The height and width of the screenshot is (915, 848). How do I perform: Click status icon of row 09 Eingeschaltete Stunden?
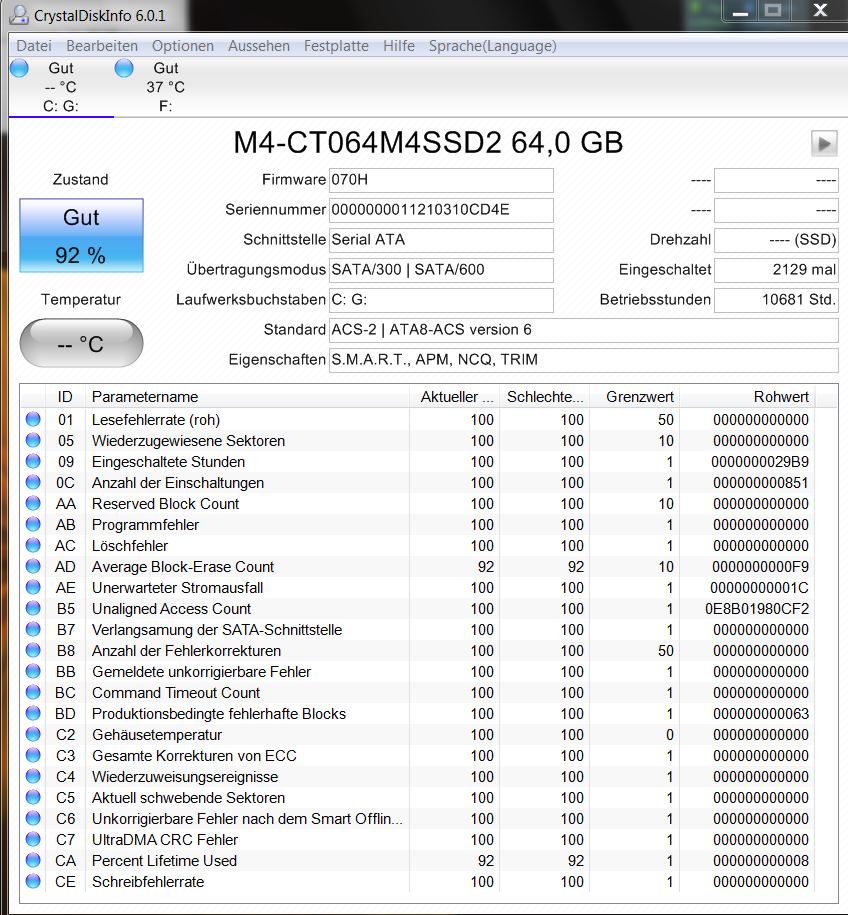(x=33, y=461)
